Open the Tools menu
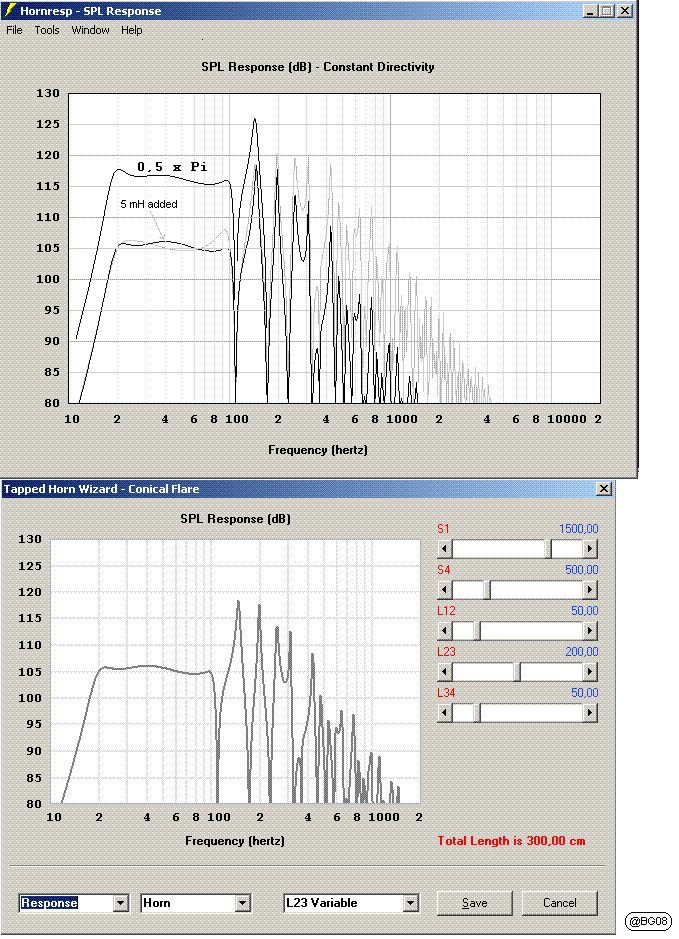 coord(47,30)
